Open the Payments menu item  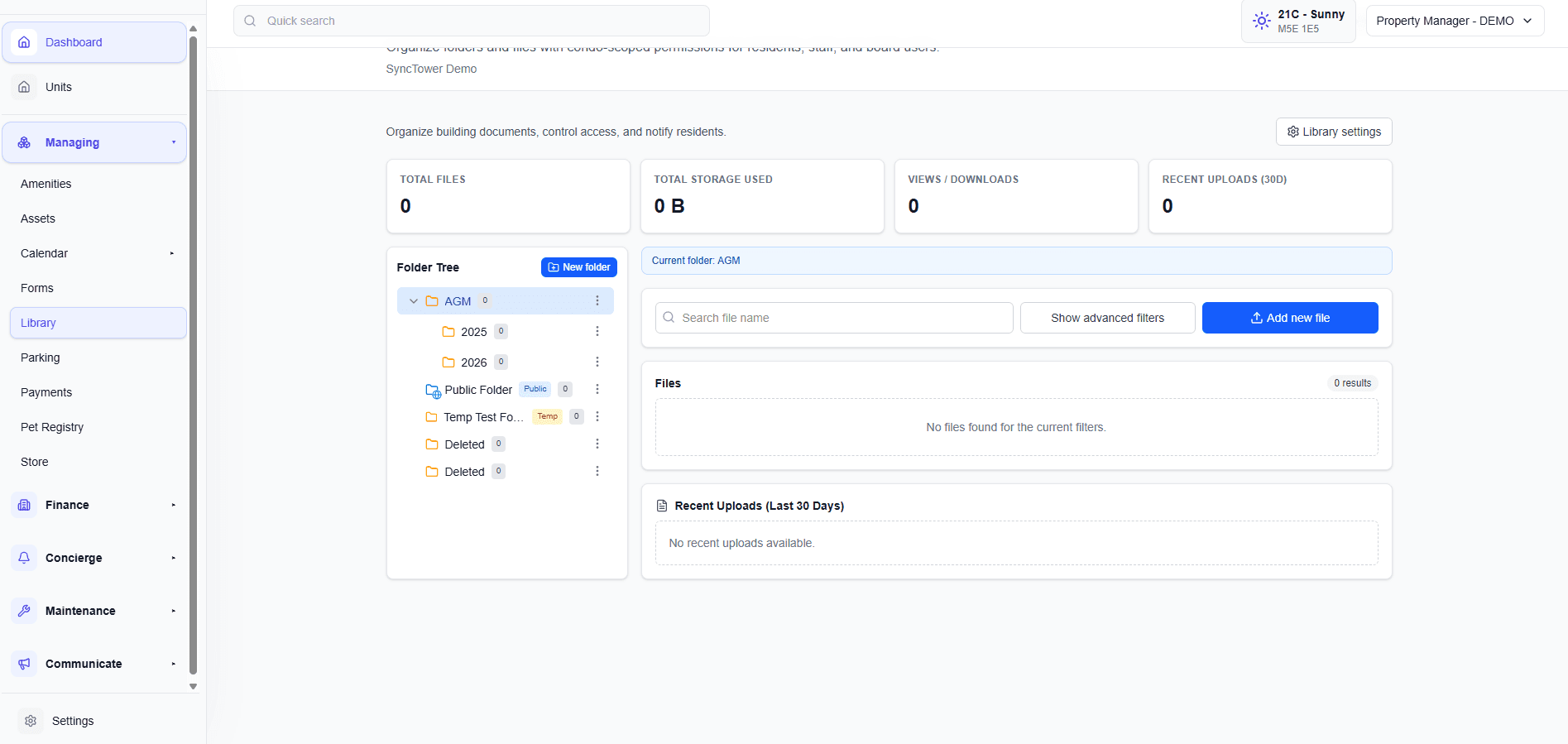pyautogui.click(x=98, y=392)
